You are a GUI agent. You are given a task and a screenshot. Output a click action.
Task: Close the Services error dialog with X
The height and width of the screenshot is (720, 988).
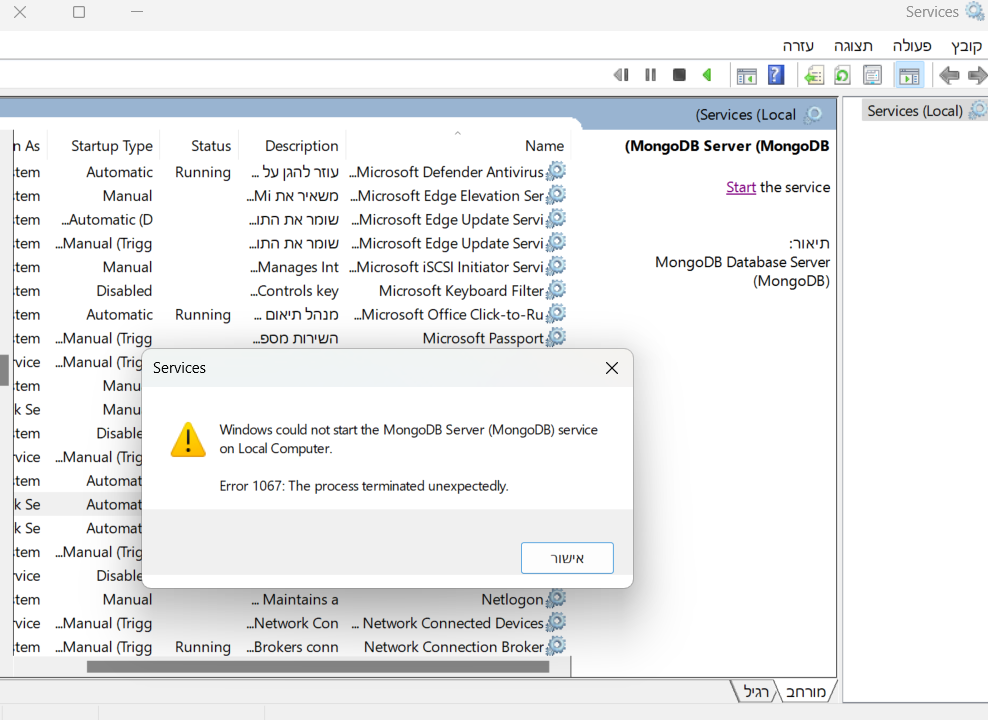(612, 368)
